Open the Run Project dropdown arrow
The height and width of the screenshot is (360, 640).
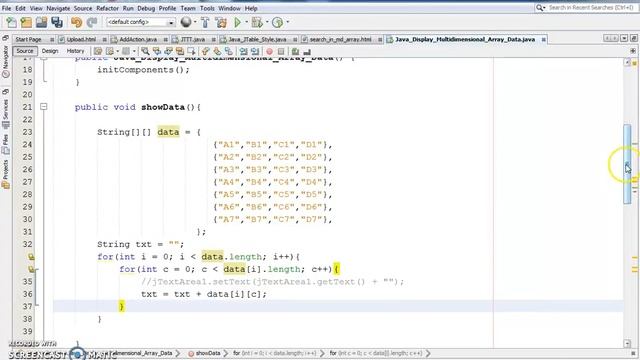tap(246, 22)
